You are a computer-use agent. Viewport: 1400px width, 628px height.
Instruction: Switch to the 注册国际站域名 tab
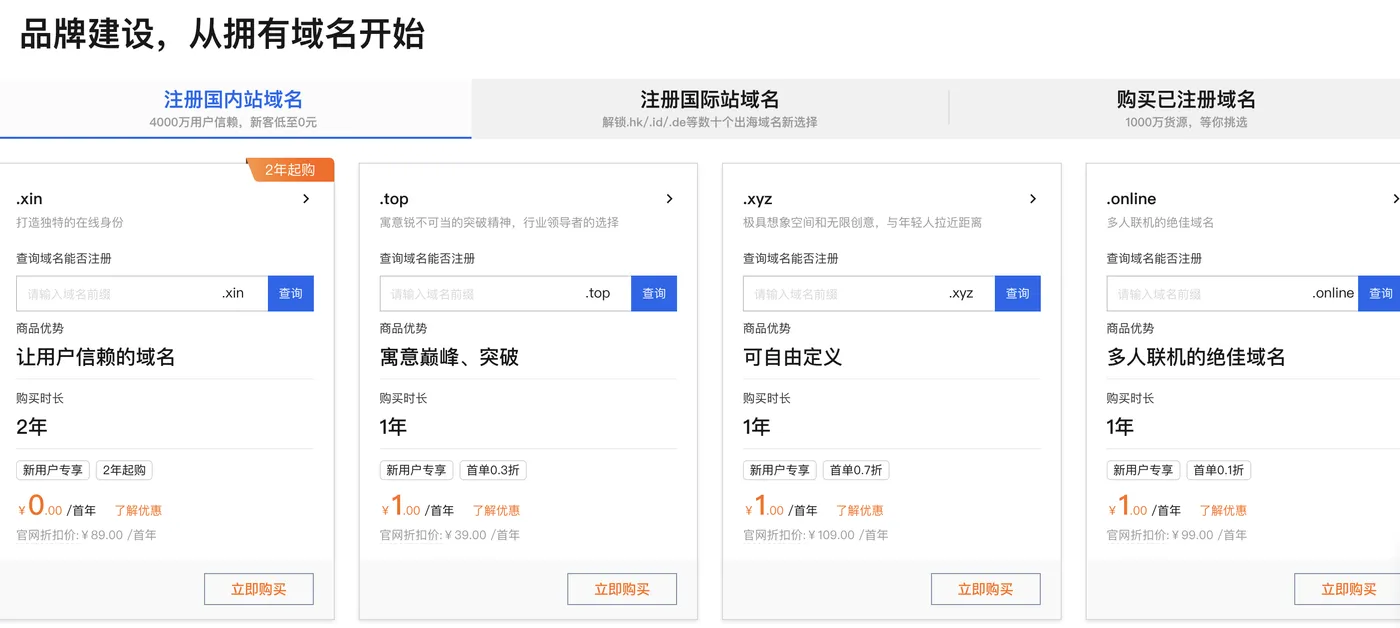click(x=710, y=107)
